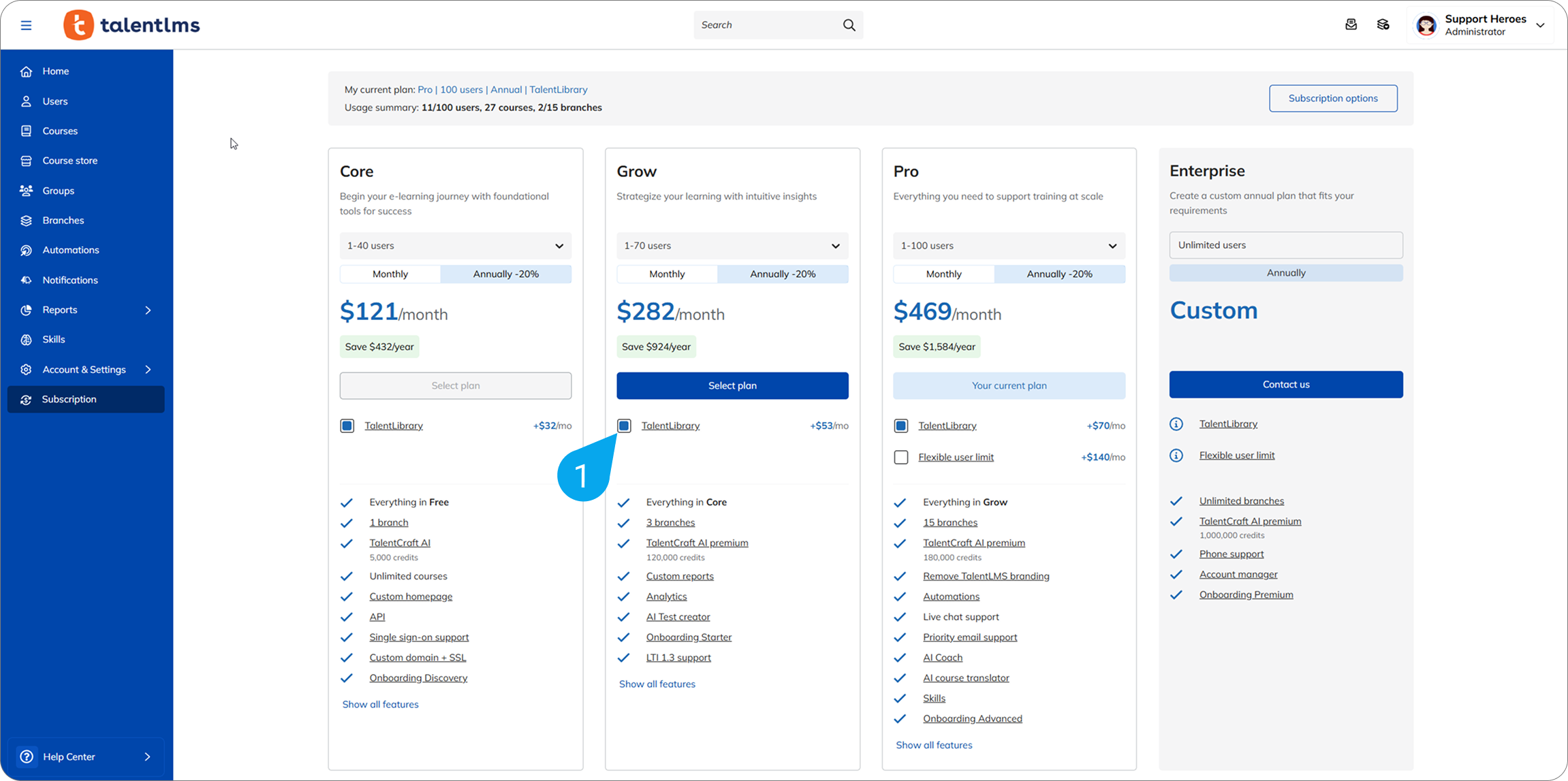The height and width of the screenshot is (781, 1568).
Task: Open the Support Heroes account dropdown
Action: pos(1540,25)
